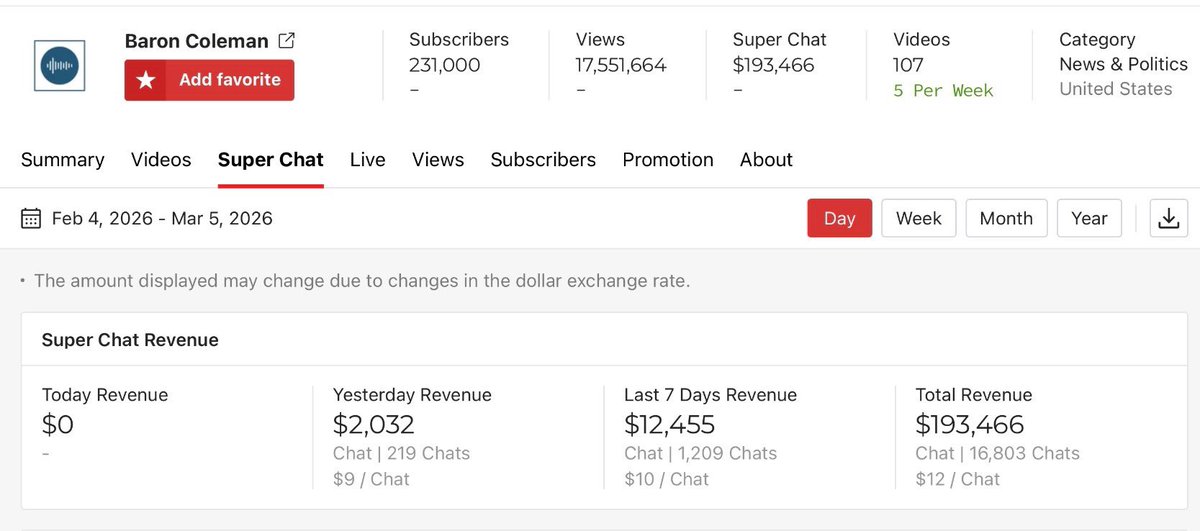View the About tab
The image size is (1200, 531).
(x=766, y=160)
